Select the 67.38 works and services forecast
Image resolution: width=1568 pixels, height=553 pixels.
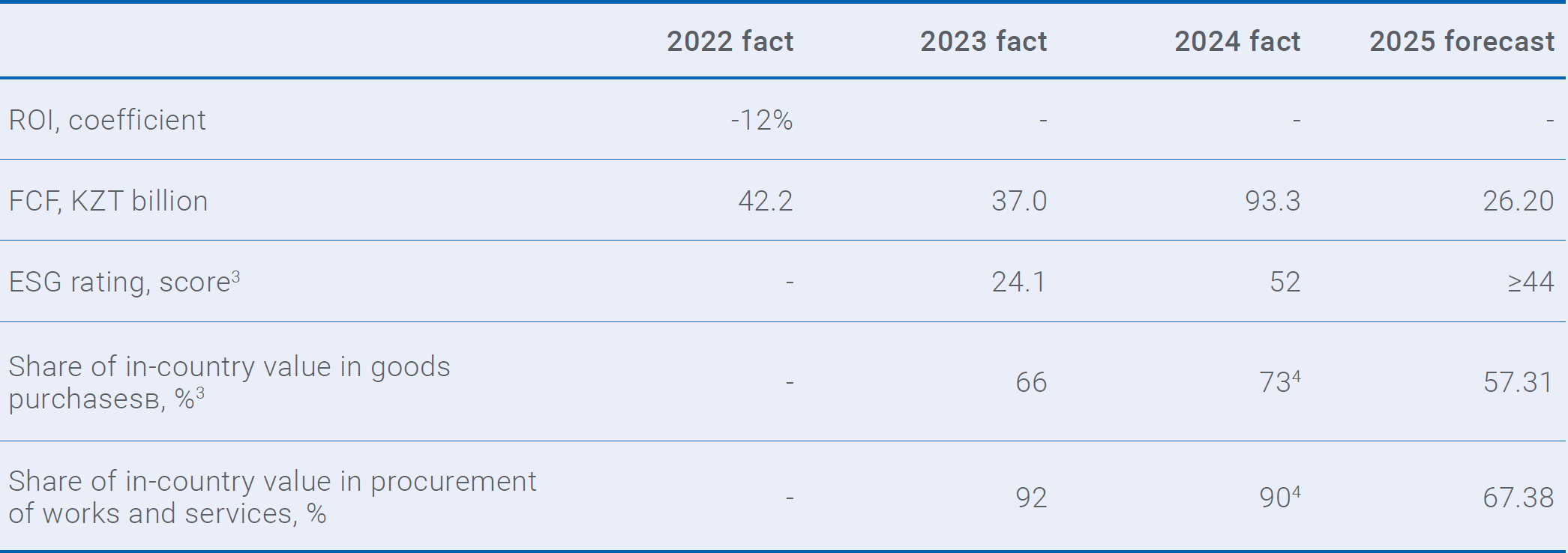pyautogui.click(x=1518, y=498)
